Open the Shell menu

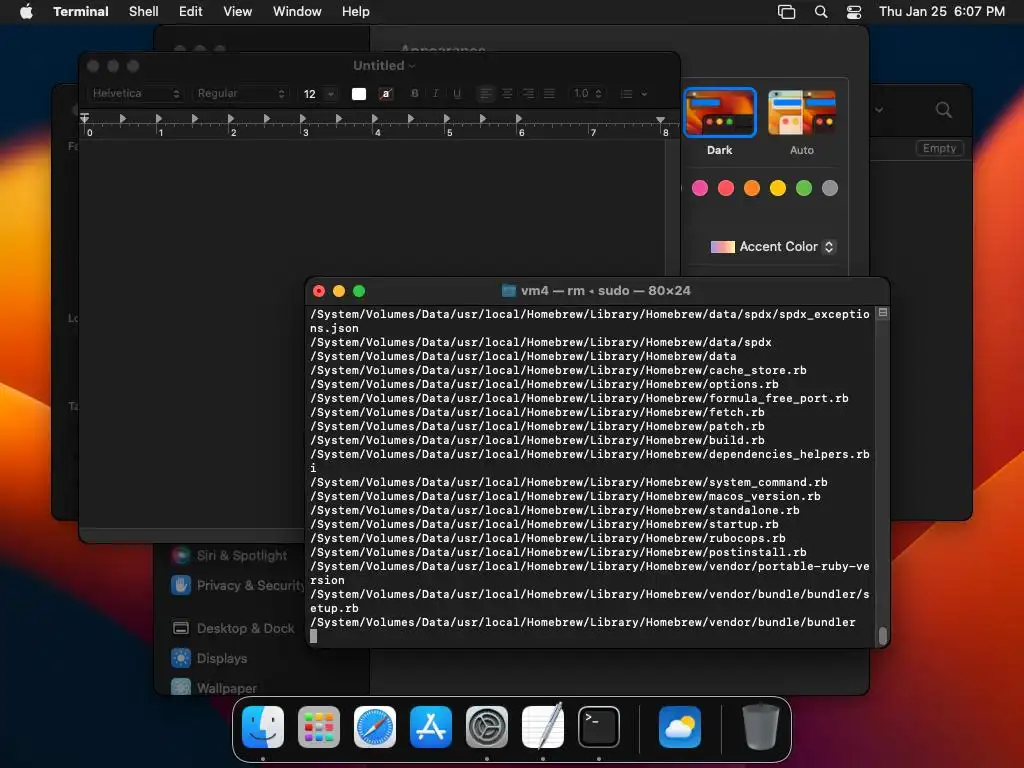click(144, 11)
